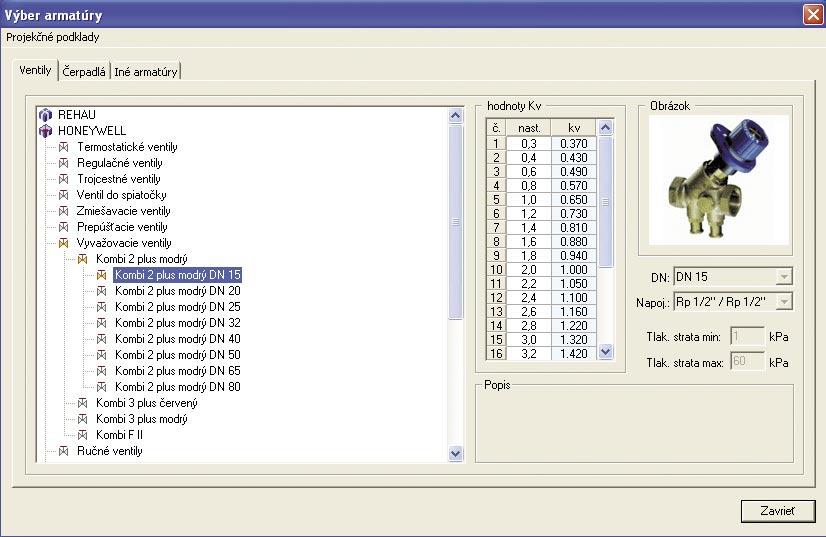826x537 pixels.
Task: Switch to the Ventily tab
Action: [x=35, y=70]
